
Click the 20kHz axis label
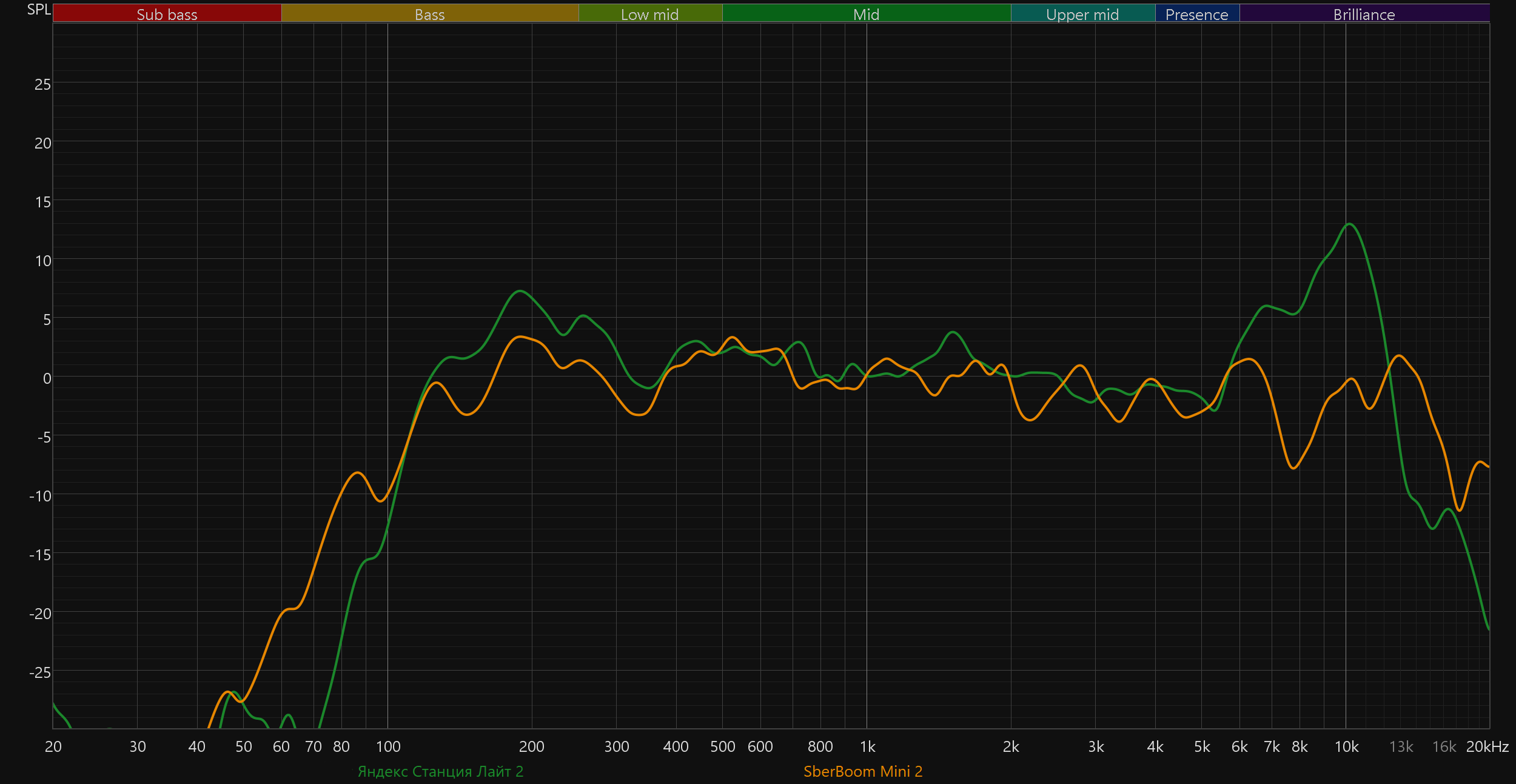(x=1487, y=746)
